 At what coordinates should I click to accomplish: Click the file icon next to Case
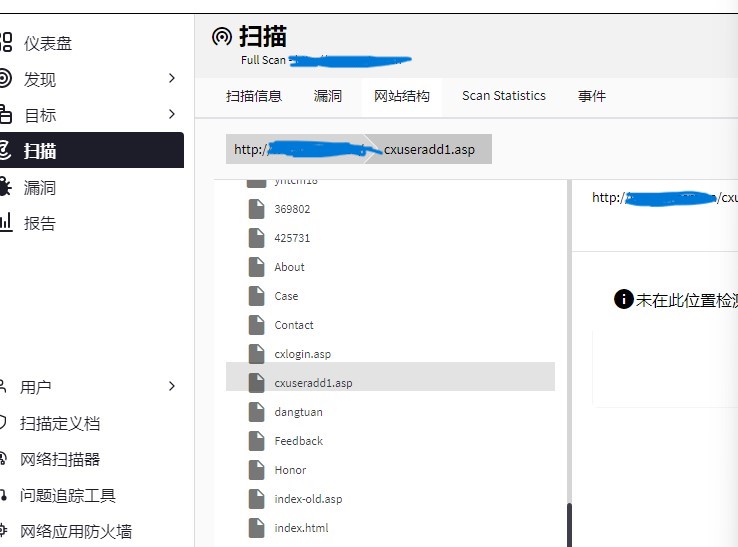[x=257, y=296]
